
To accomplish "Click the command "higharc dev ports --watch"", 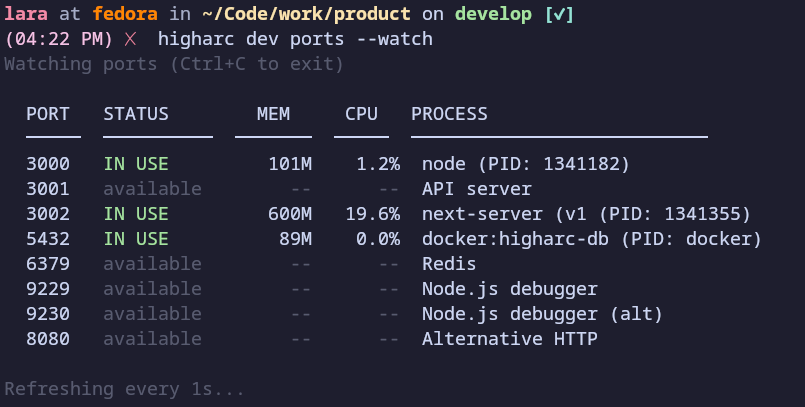I will (x=295, y=39).
